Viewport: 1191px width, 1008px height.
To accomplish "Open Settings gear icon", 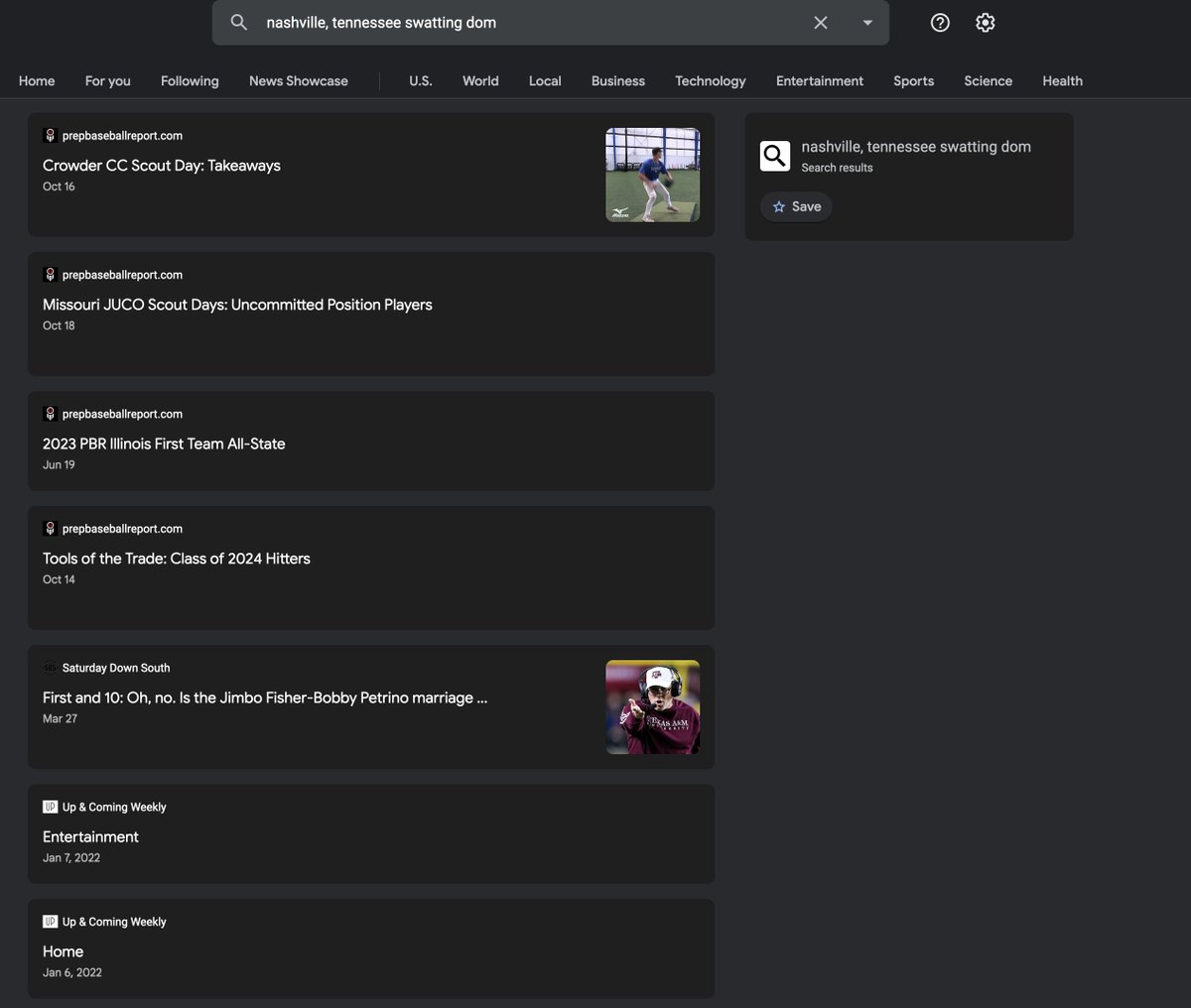I will point(985,23).
